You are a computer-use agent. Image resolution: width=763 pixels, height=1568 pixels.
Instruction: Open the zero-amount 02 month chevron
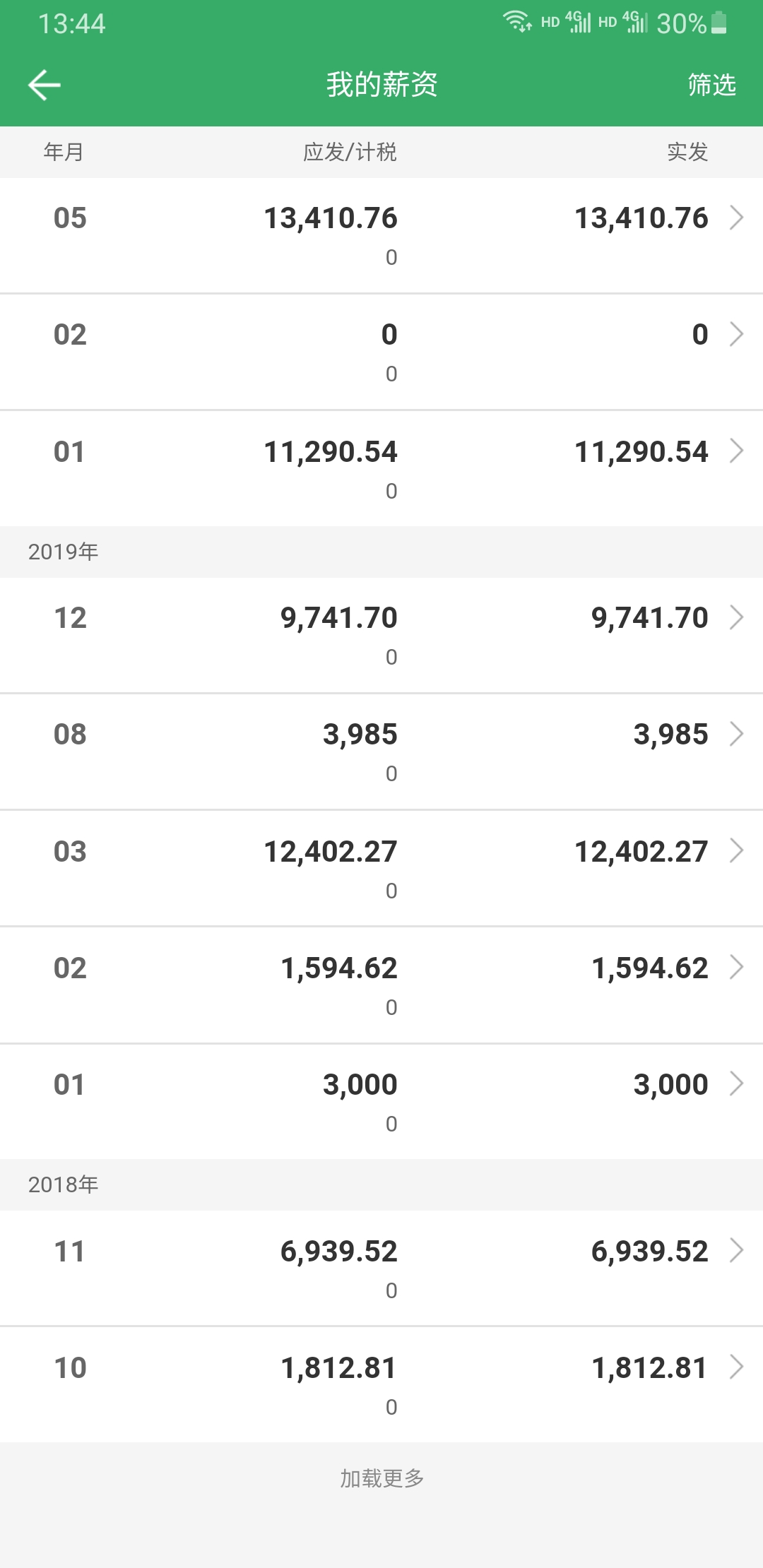[736, 334]
